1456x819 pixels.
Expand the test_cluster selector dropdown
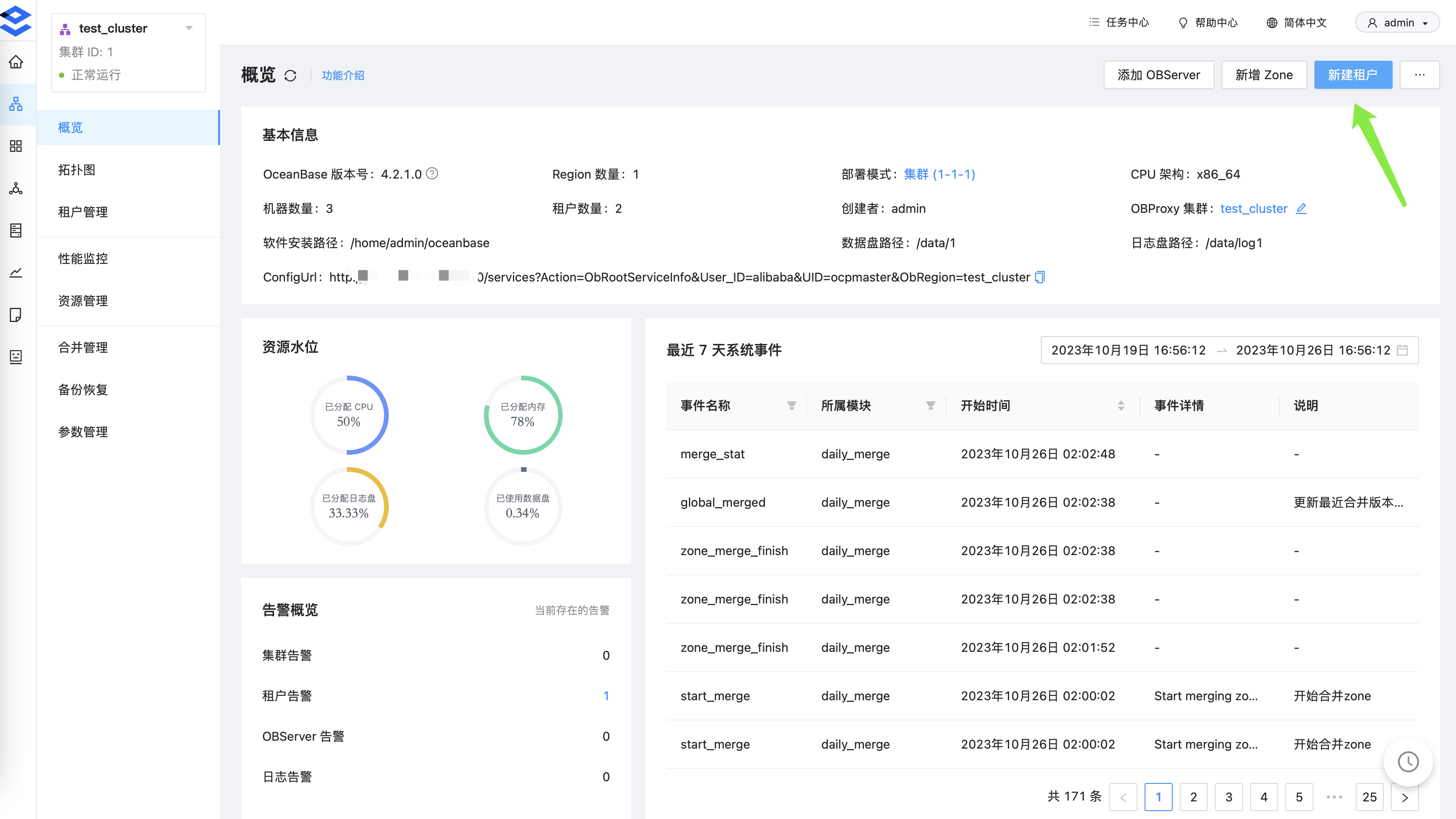189,28
